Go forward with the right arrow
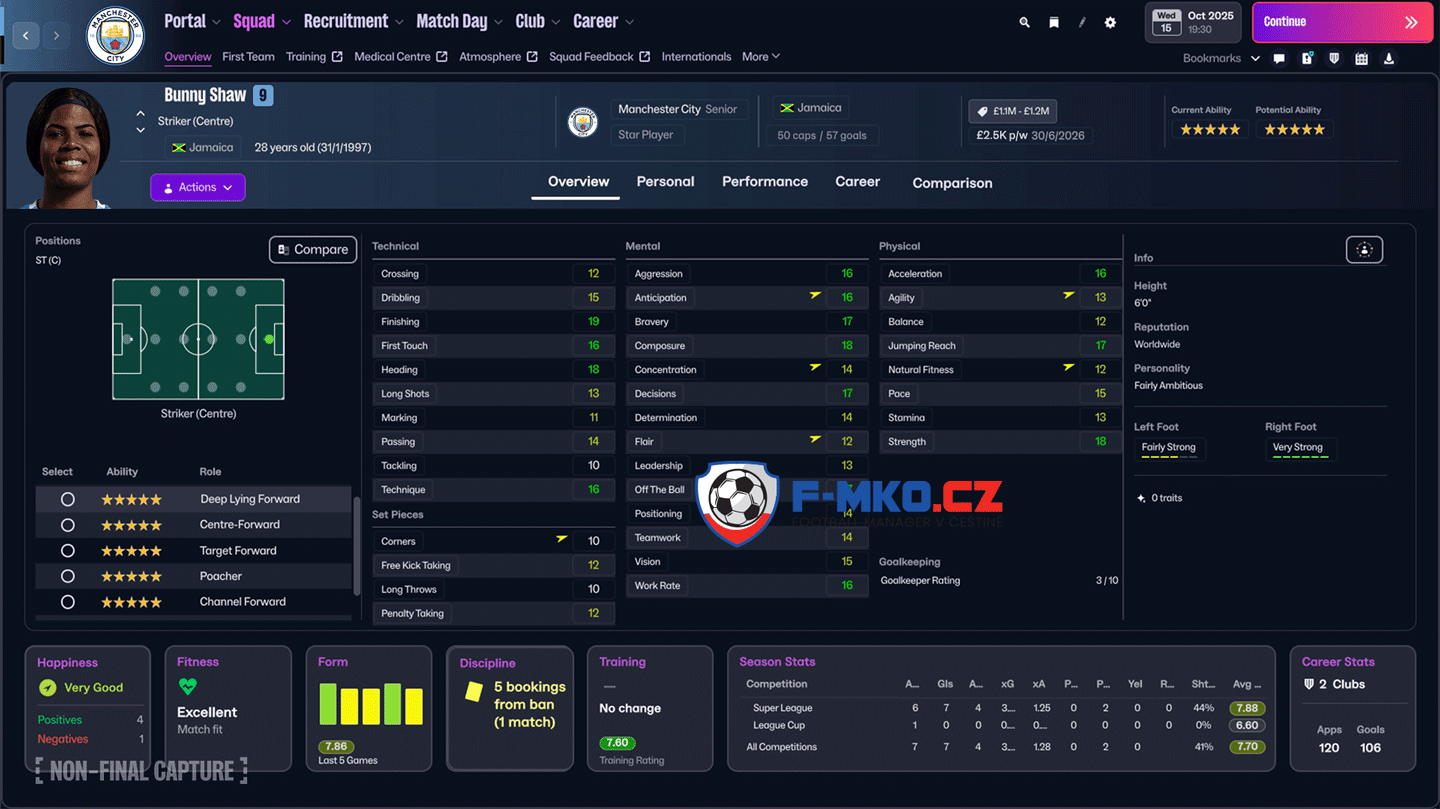Image resolution: width=1440 pixels, height=809 pixels. tap(56, 36)
